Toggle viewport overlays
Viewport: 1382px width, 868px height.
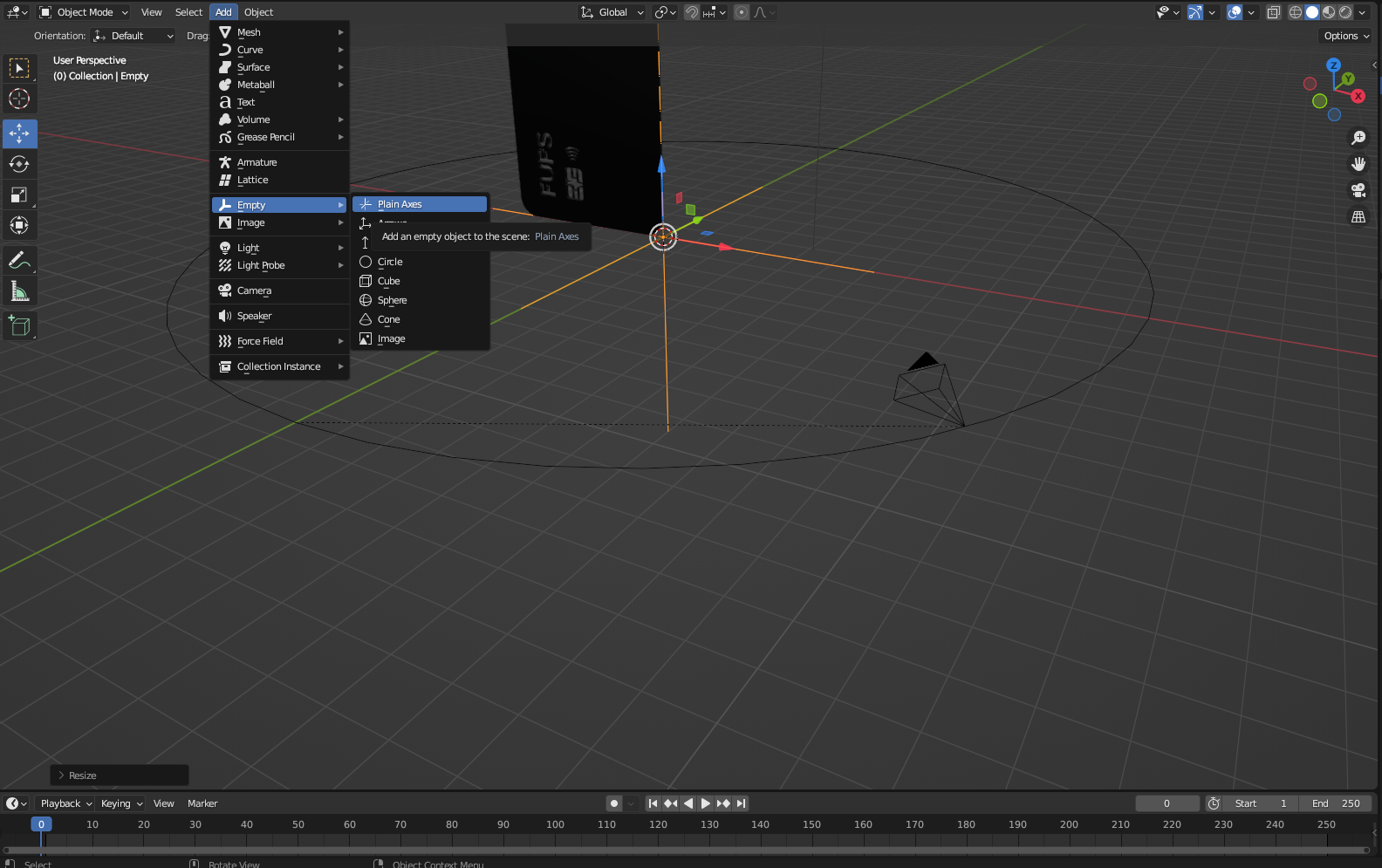[1235, 12]
